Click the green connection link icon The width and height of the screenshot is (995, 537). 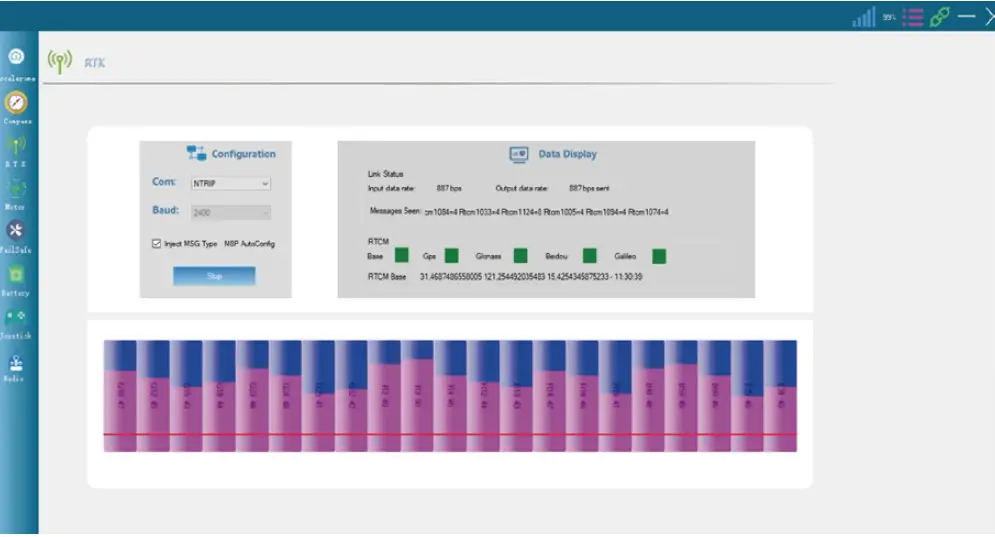[940, 17]
